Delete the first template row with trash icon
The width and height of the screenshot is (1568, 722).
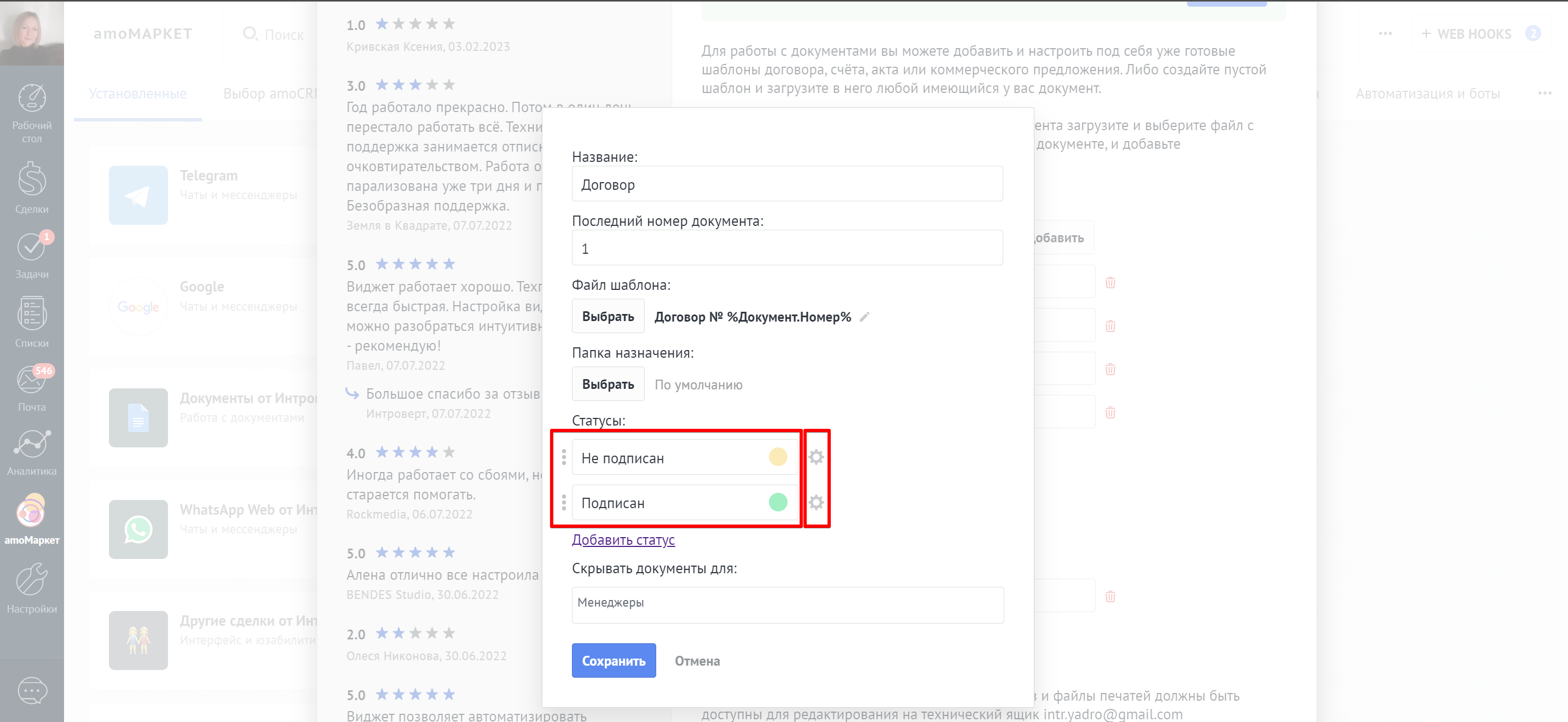pos(1110,282)
